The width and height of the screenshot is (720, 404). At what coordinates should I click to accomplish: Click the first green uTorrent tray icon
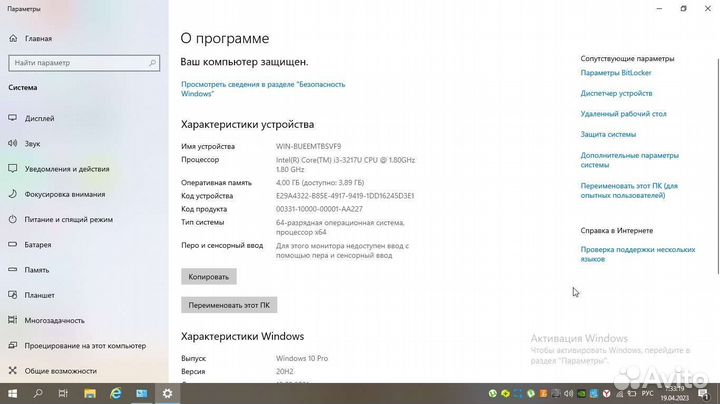click(493, 393)
